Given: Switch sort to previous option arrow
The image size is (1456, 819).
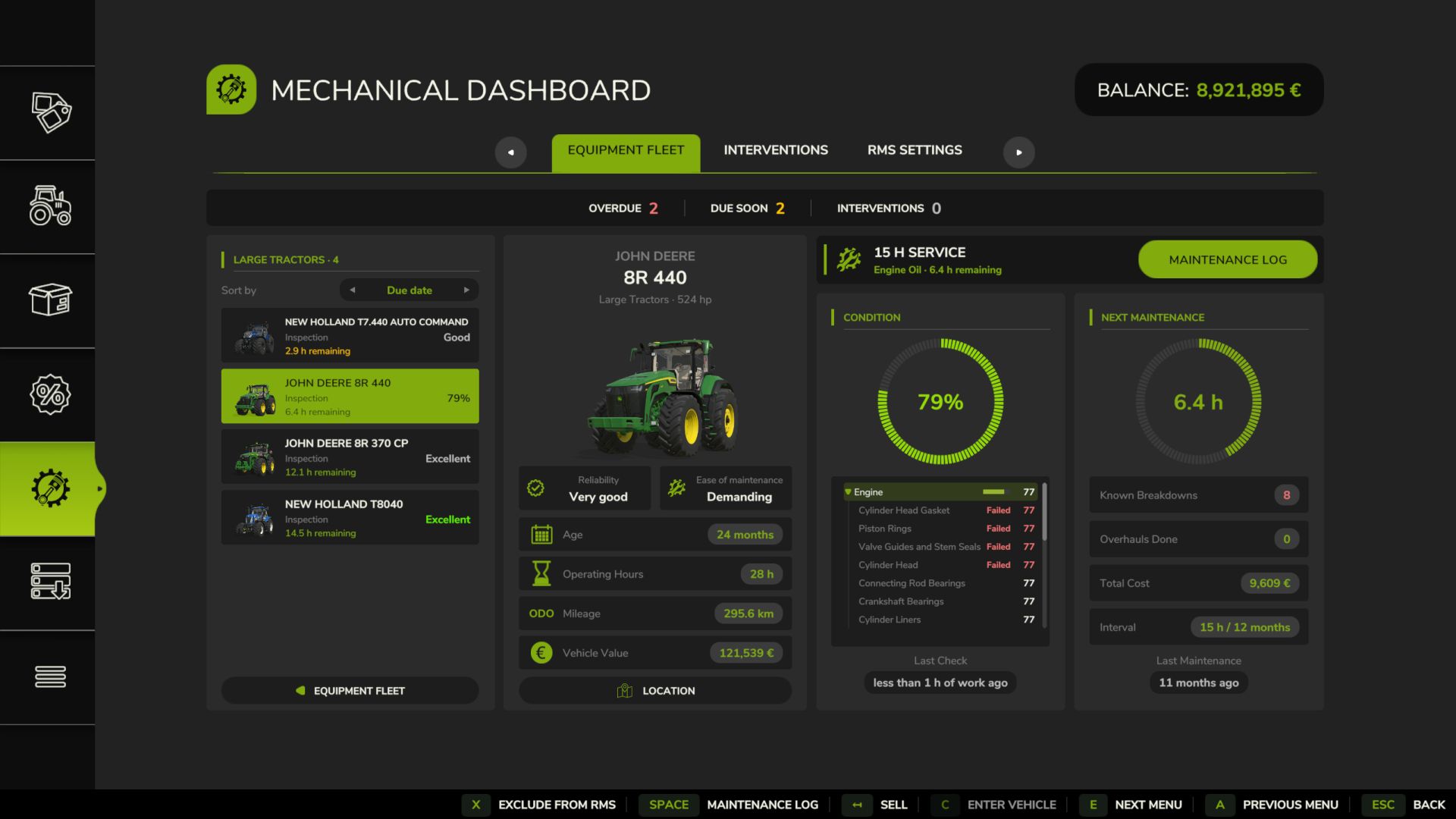Looking at the screenshot, I should [353, 290].
